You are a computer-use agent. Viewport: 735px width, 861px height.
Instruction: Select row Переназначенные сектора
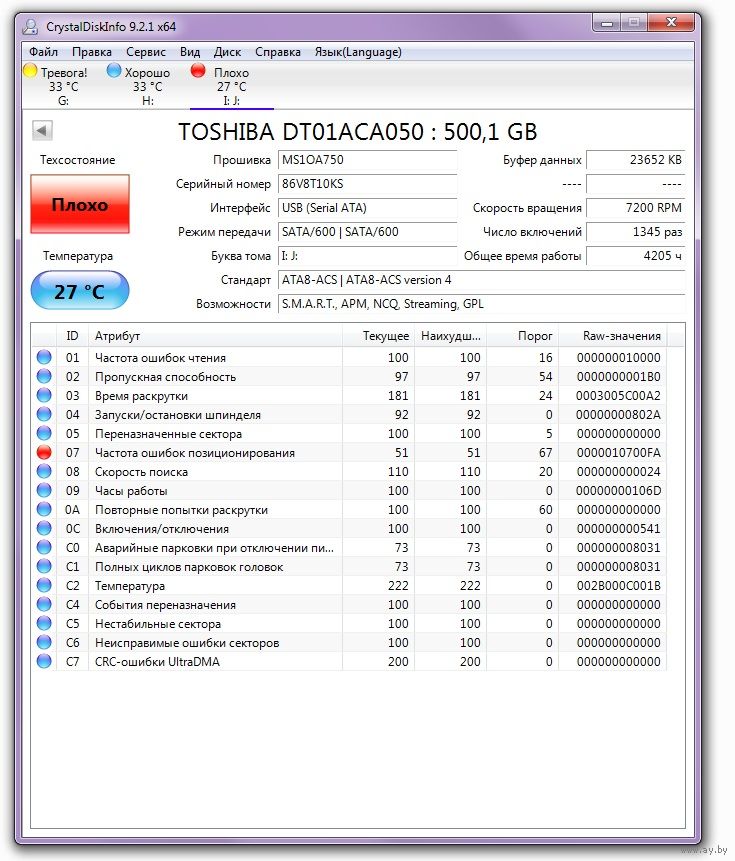click(349, 433)
